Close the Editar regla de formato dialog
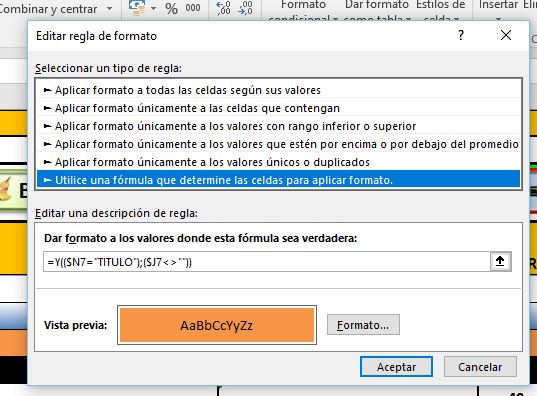This screenshot has width=537, height=396. click(506, 35)
